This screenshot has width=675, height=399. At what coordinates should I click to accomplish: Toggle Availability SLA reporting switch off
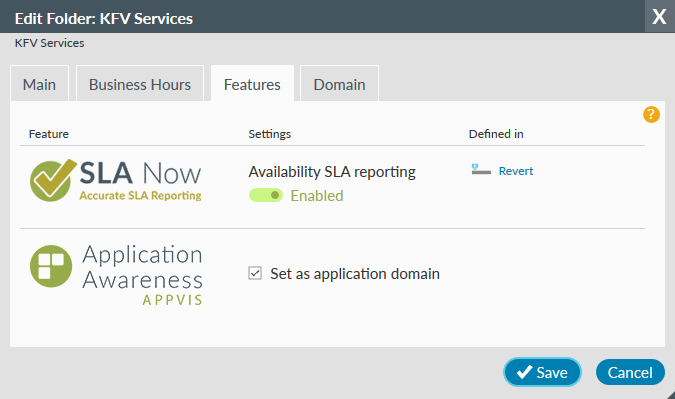[x=266, y=195]
